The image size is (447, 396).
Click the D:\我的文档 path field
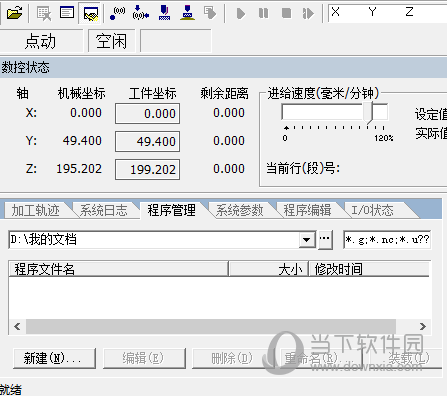(x=154, y=239)
